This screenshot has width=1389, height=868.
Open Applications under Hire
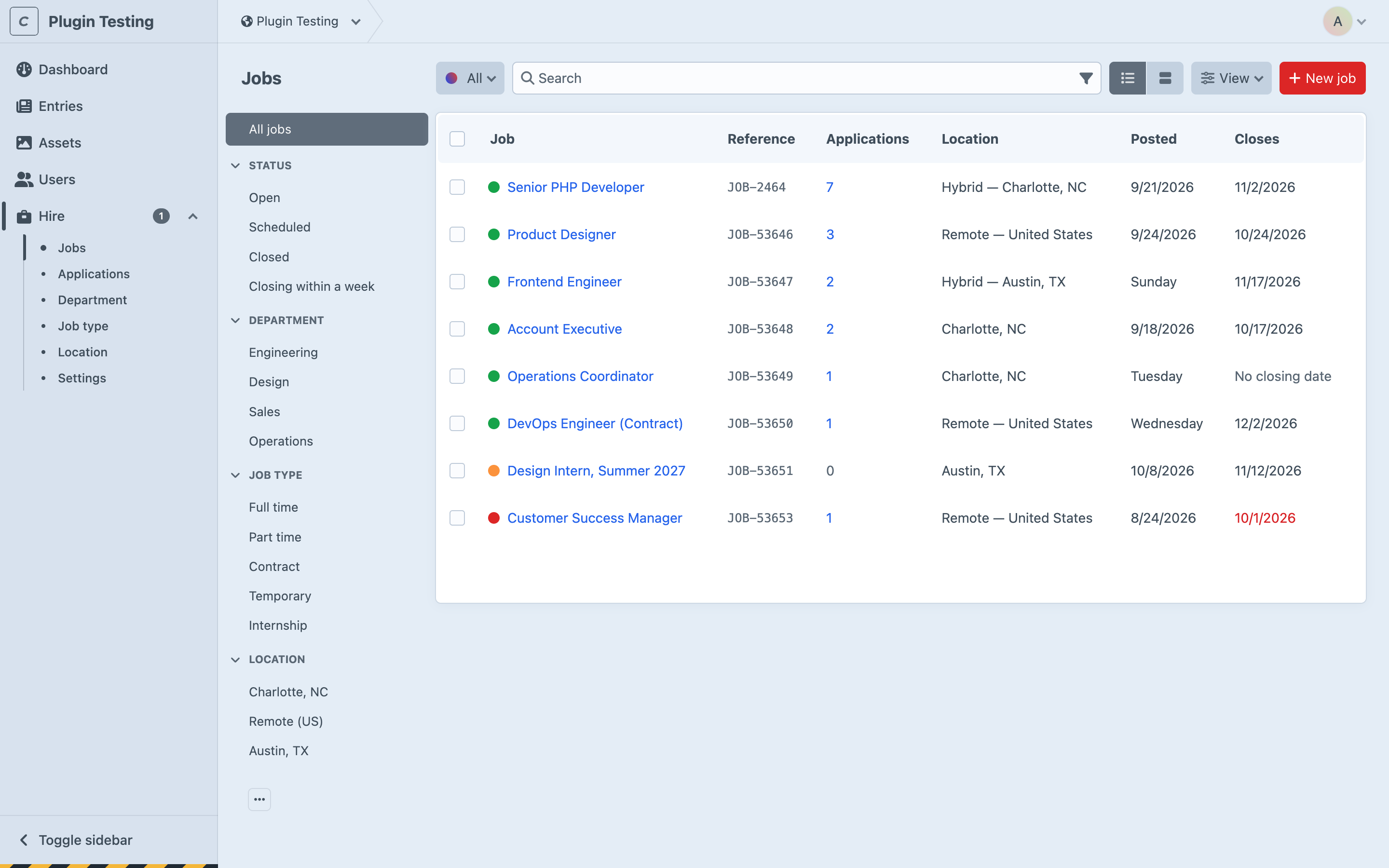click(x=94, y=274)
